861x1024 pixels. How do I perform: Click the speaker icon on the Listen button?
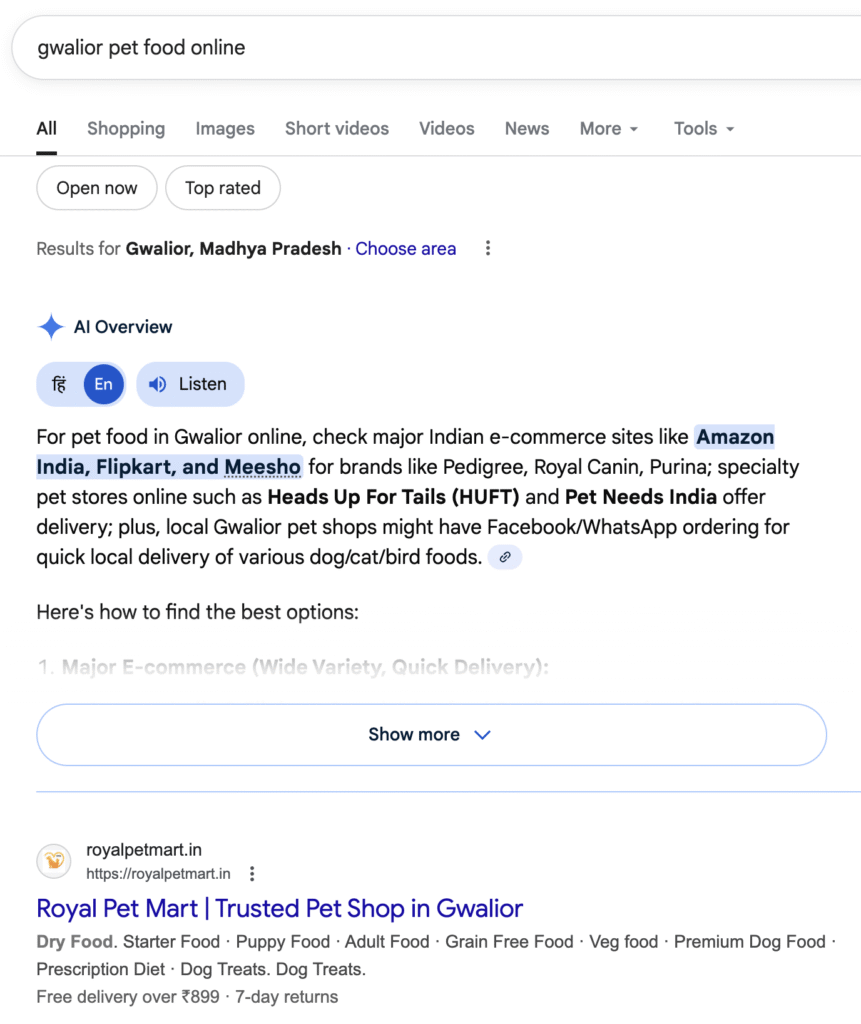point(157,384)
